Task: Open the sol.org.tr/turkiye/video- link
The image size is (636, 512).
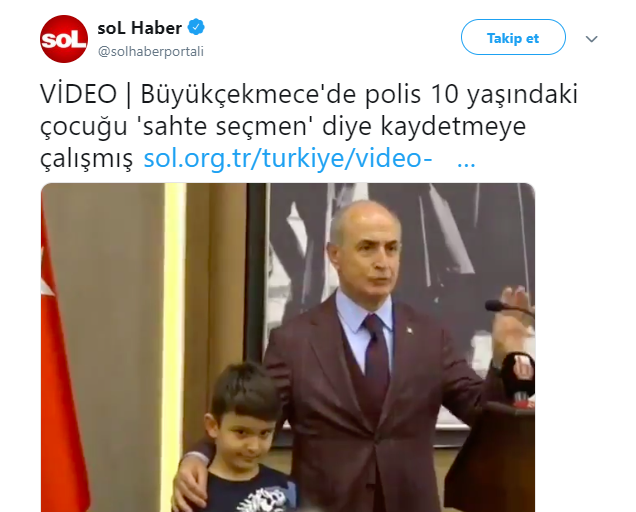Action: pyautogui.click(x=288, y=158)
